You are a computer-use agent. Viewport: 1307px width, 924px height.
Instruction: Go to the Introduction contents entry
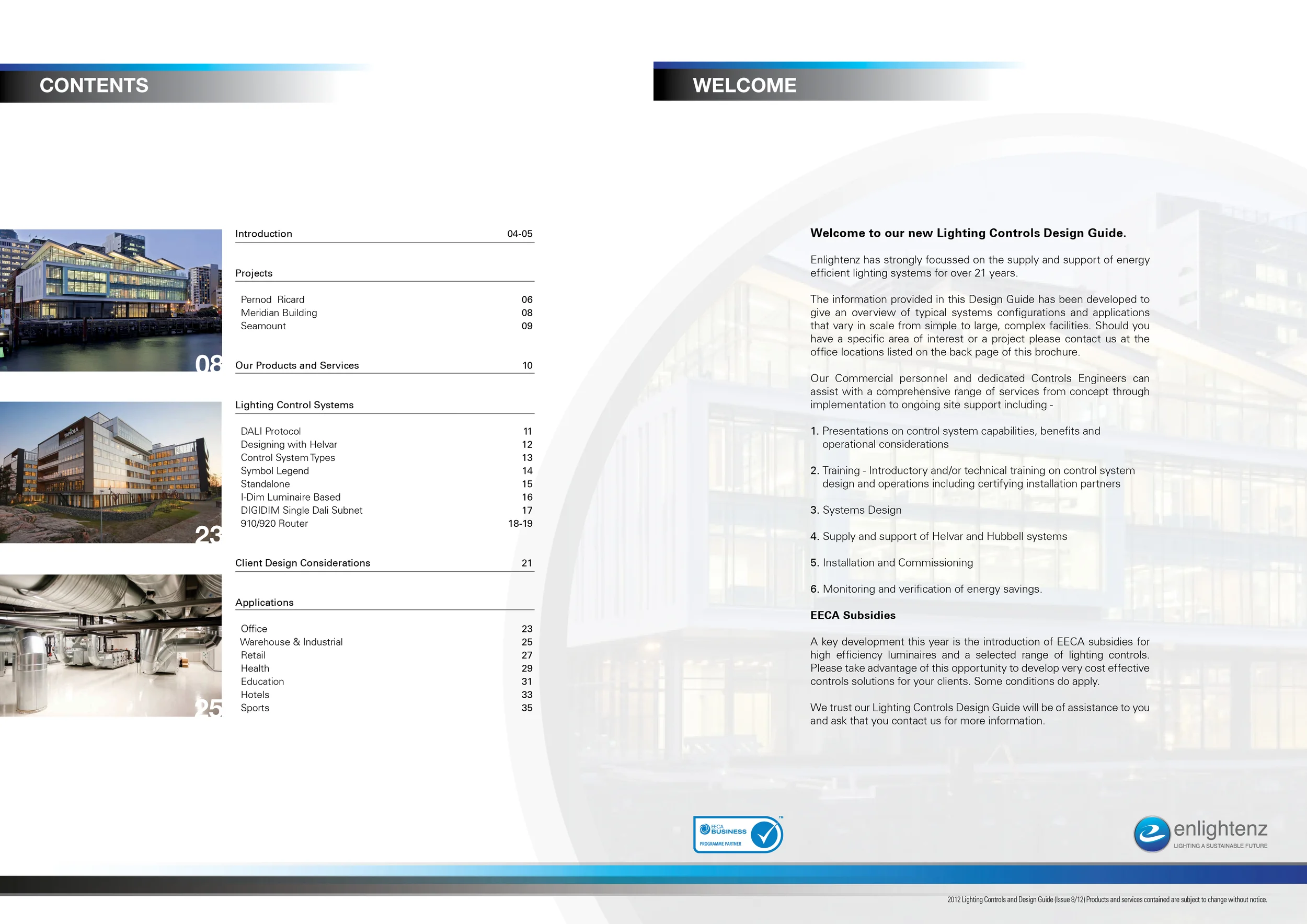(x=263, y=234)
